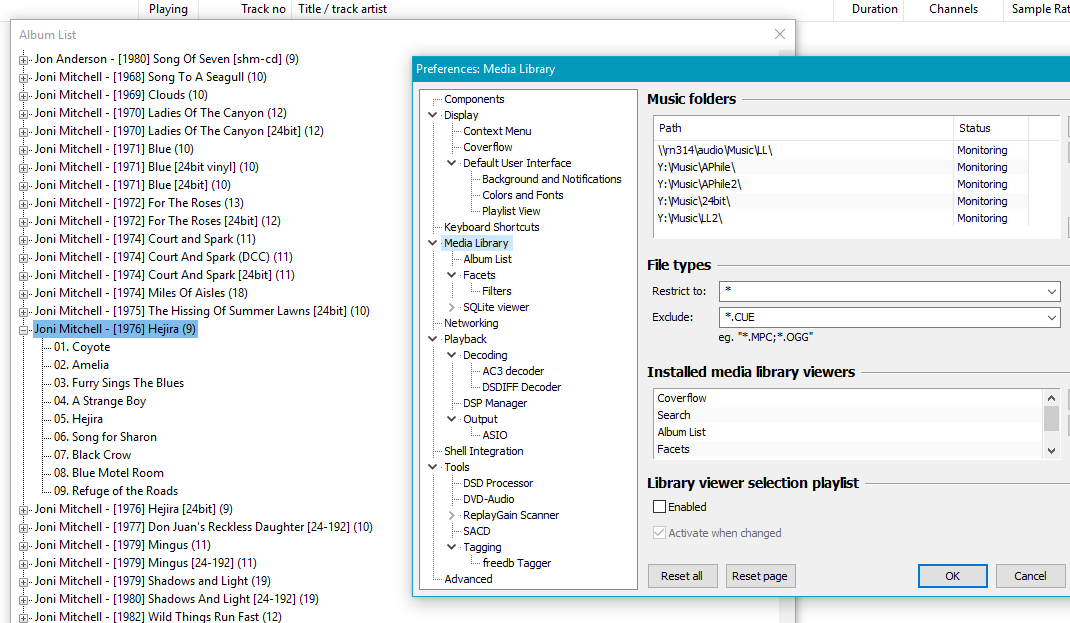Open ASIO output preferences page
Image resolution: width=1070 pixels, height=623 pixels.
click(x=495, y=435)
